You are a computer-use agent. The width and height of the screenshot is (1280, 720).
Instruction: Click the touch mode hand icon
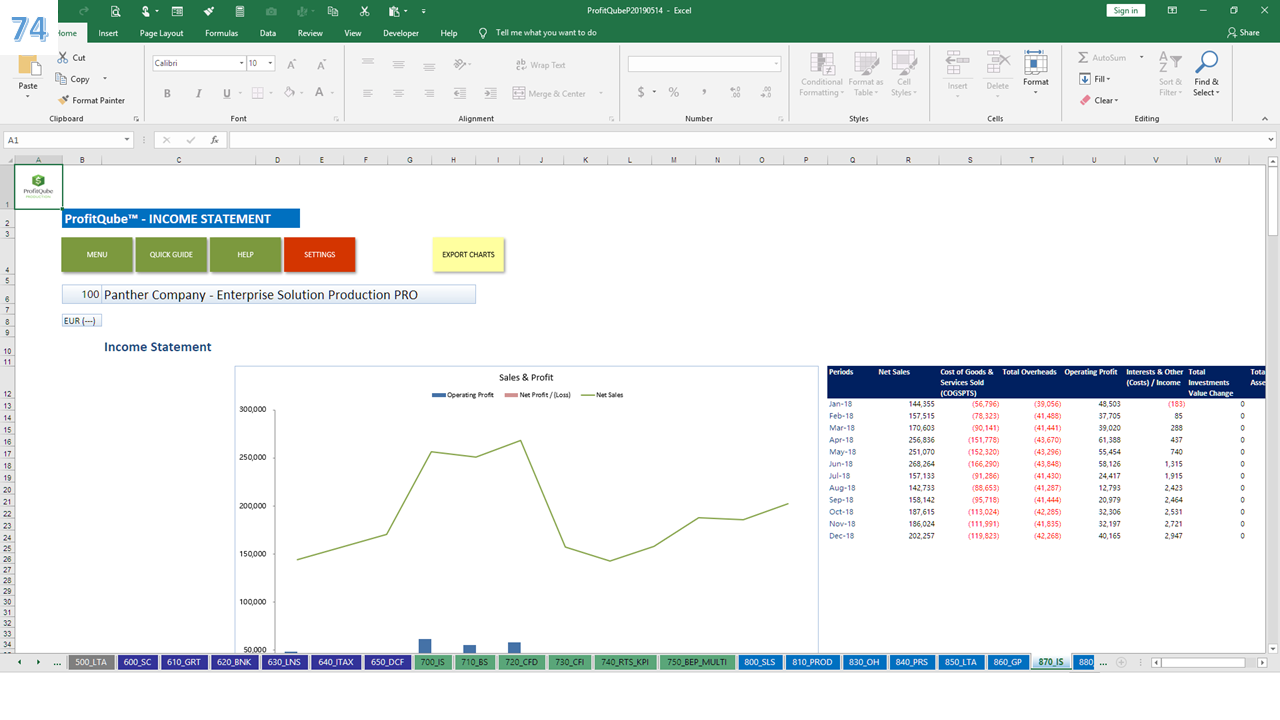coord(146,11)
